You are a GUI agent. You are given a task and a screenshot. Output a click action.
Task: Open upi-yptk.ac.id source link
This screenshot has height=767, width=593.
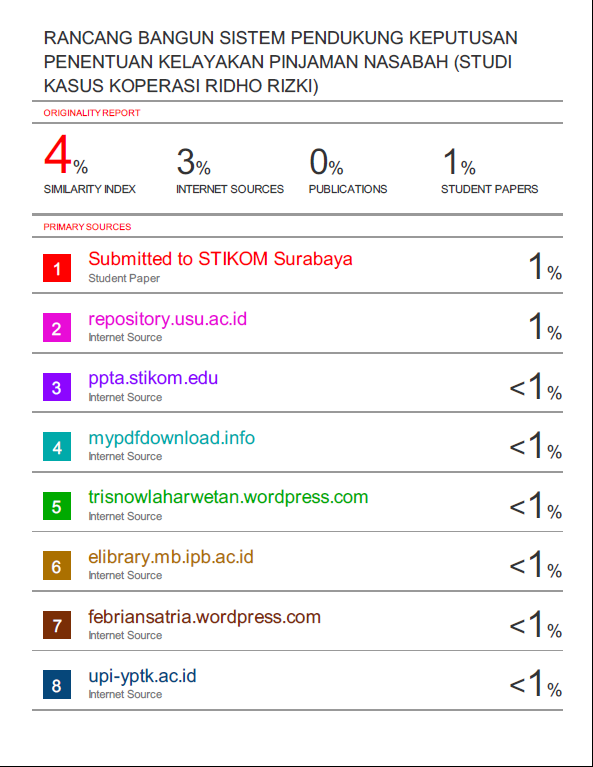click(142, 677)
